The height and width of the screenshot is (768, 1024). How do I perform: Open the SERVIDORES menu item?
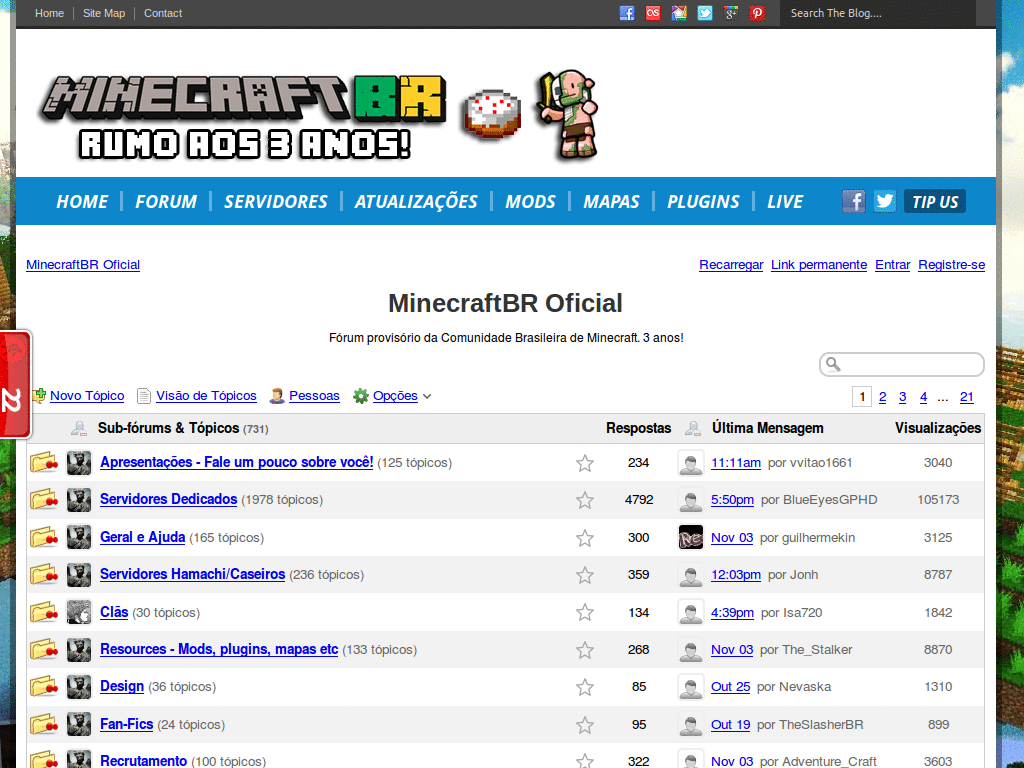(x=276, y=202)
